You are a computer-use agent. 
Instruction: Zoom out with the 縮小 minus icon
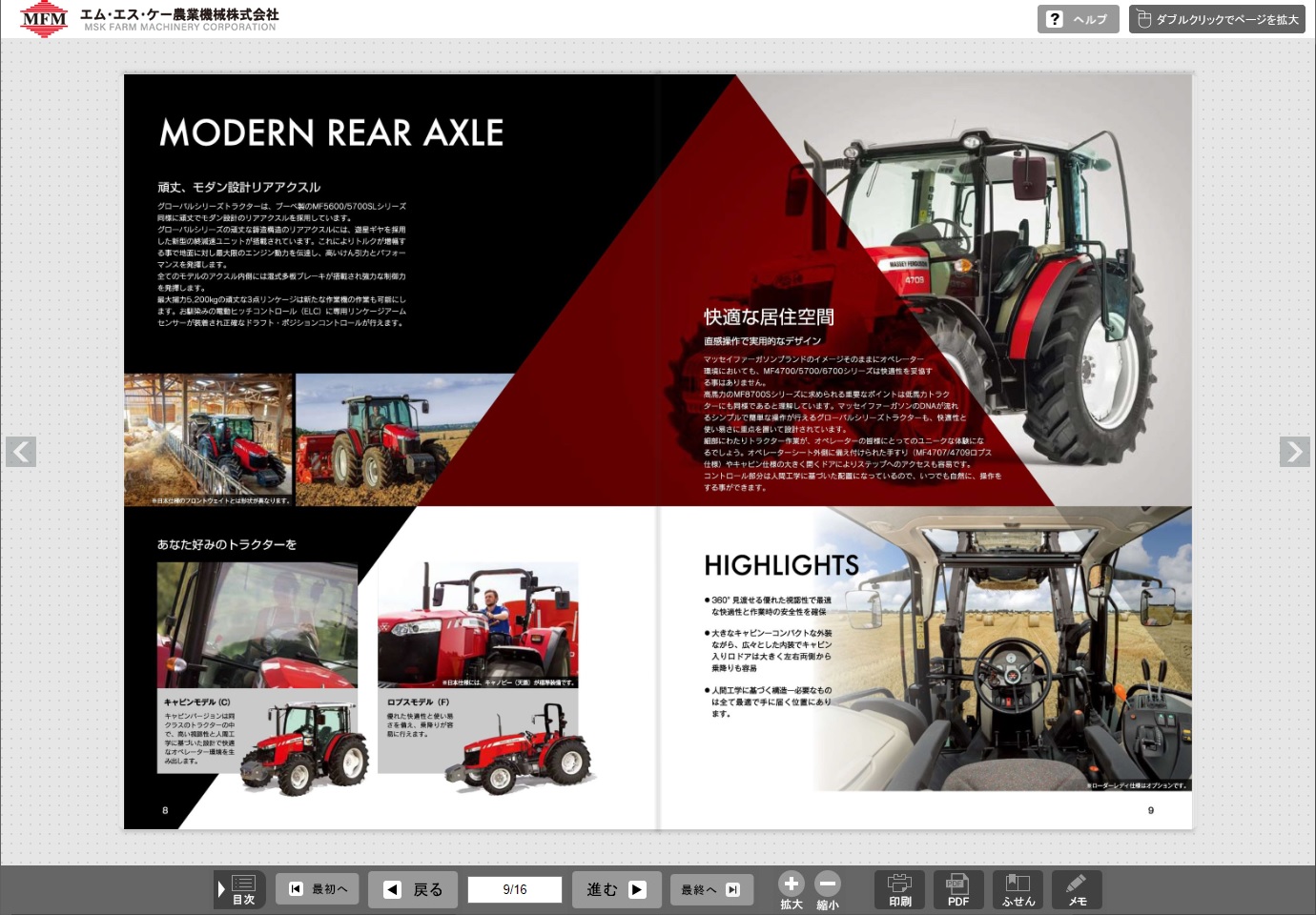828,884
